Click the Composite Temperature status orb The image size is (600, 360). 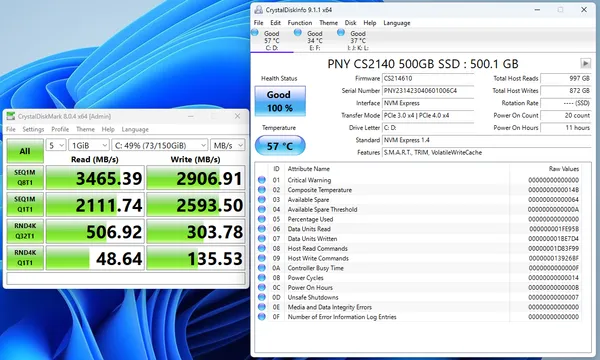[x=262, y=189]
